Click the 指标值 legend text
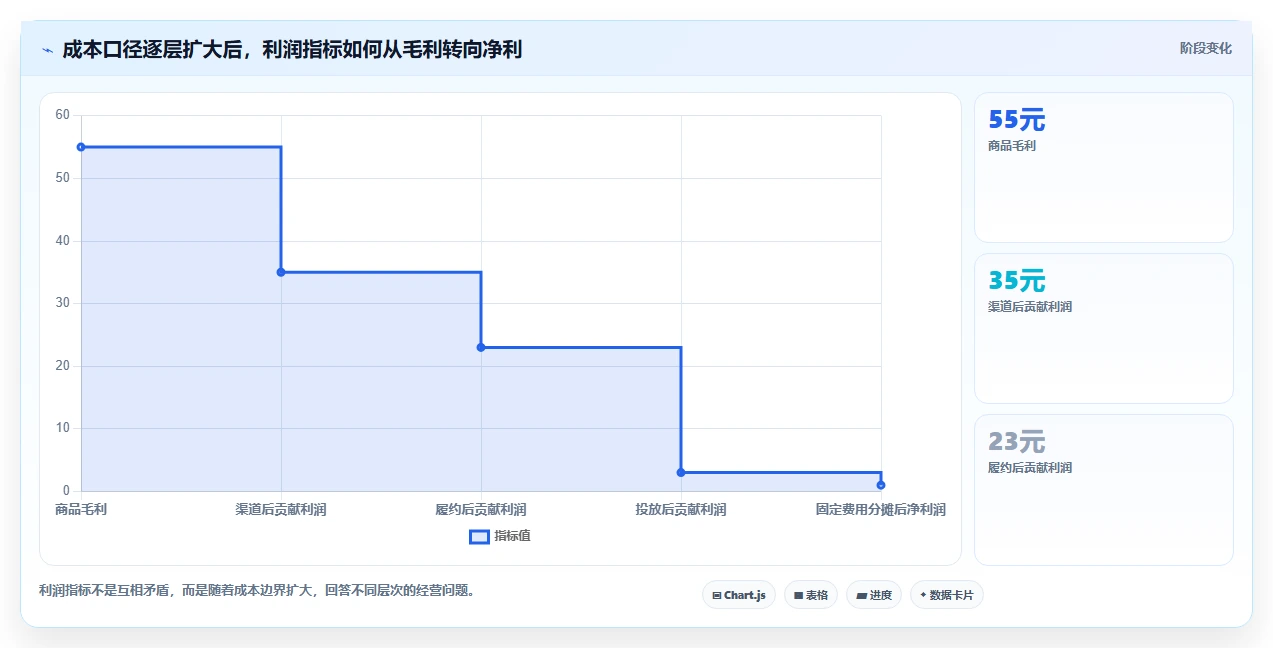The width and height of the screenshot is (1273, 648). point(512,536)
